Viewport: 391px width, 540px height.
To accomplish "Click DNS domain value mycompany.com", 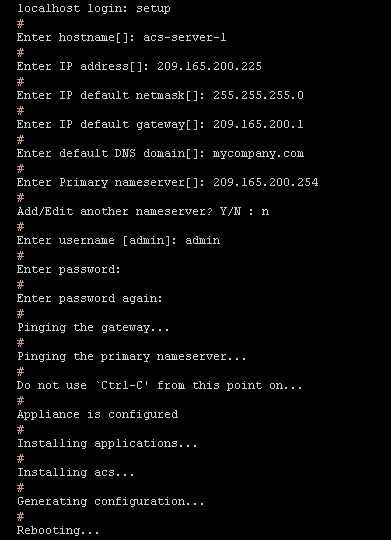I will tap(258, 154).
